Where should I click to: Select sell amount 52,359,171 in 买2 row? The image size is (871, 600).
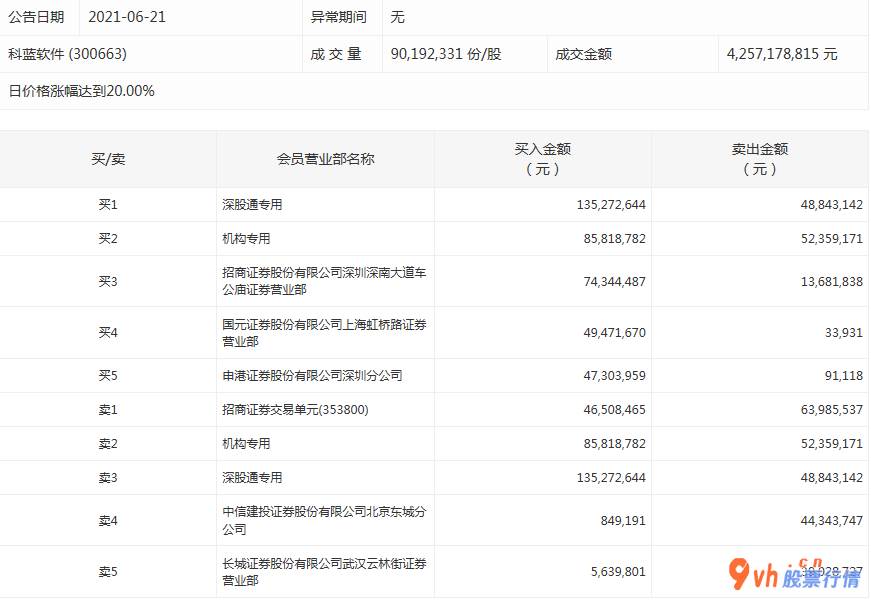coord(832,238)
